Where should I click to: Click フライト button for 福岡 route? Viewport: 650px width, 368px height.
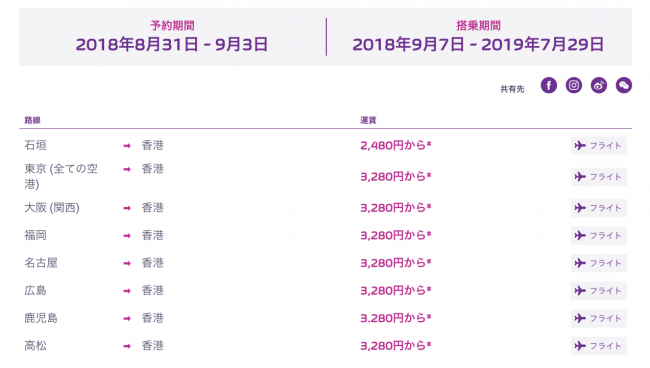[x=599, y=235]
